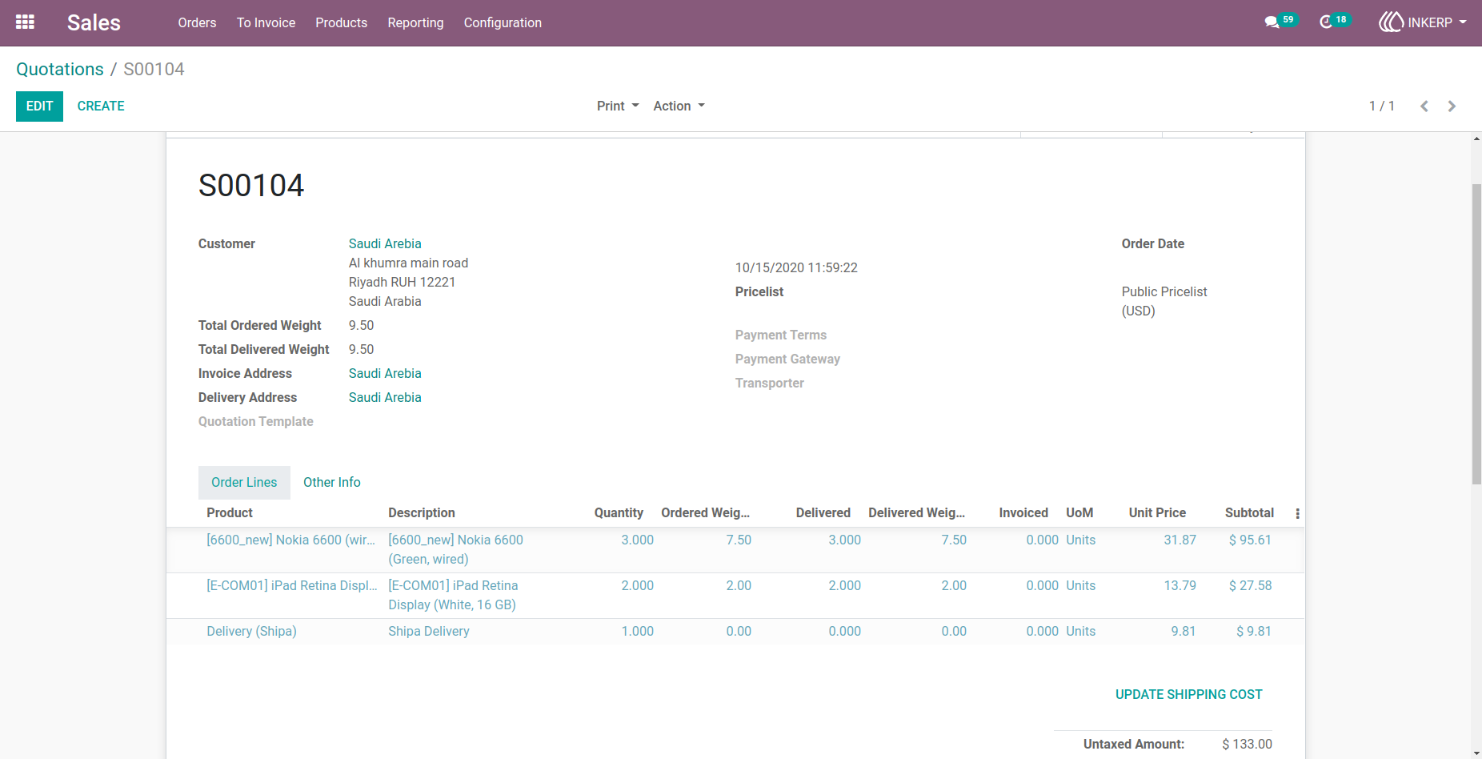The width and height of the screenshot is (1482, 759).
Task: Click the 1 / 1 pager counter
Action: pyautogui.click(x=1382, y=106)
